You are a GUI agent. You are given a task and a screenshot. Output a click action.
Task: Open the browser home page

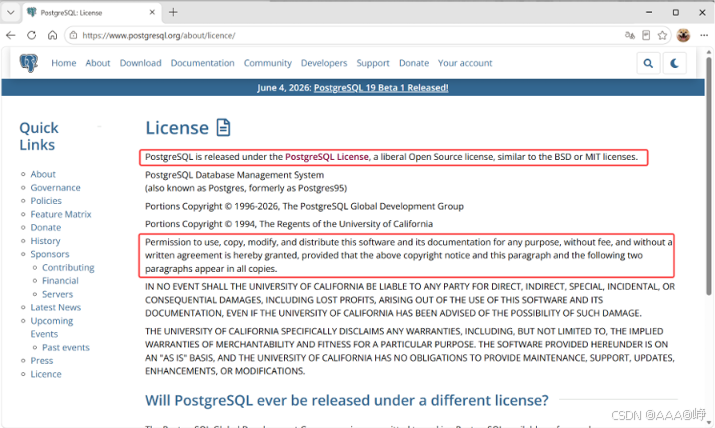[x=52, y=35]
